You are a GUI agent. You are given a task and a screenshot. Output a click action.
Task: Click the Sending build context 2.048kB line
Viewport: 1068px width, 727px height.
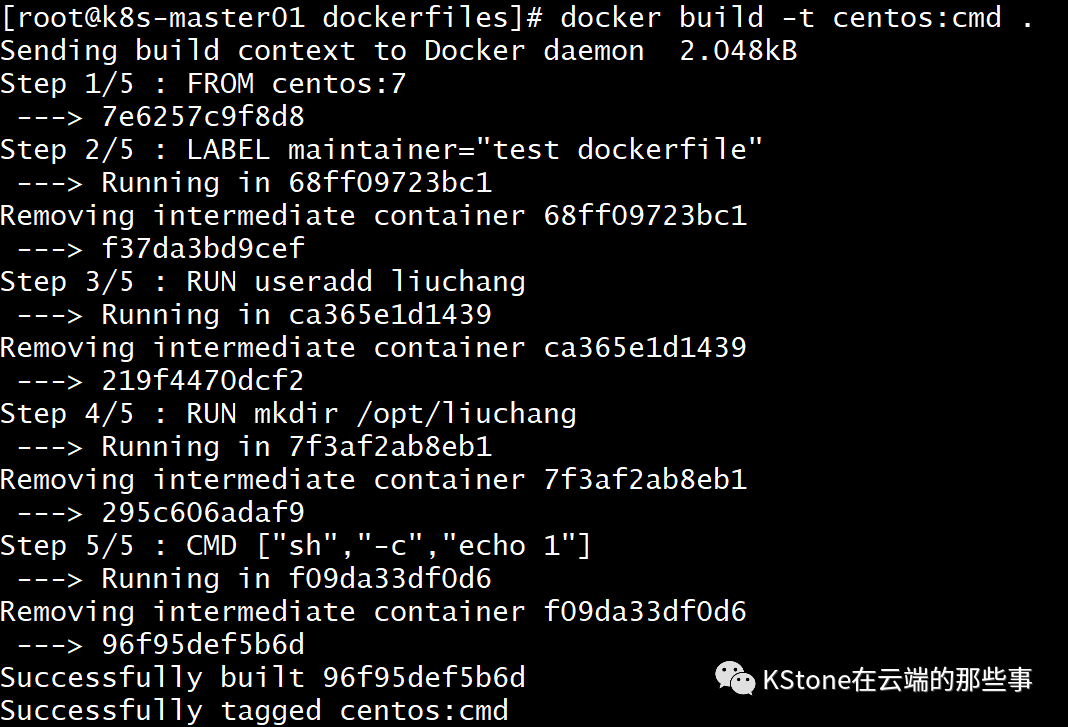pyautogui.click(x=398, y=51)
